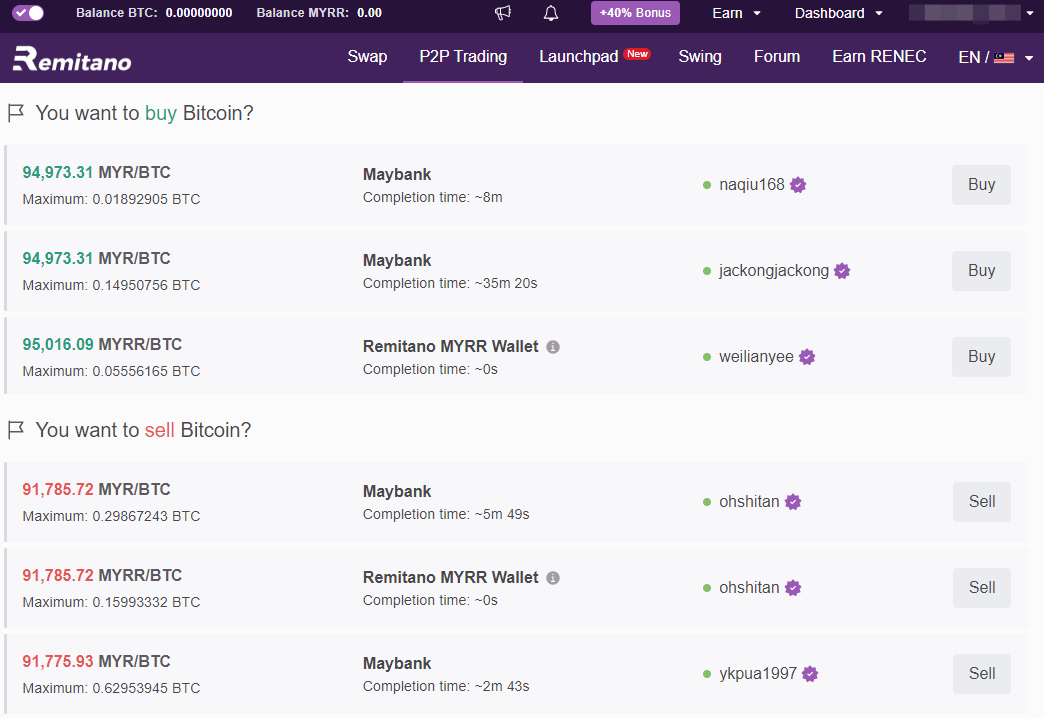Sell Bitcoin to ykpua1997

pyautogui.click(x=981, y=673)
